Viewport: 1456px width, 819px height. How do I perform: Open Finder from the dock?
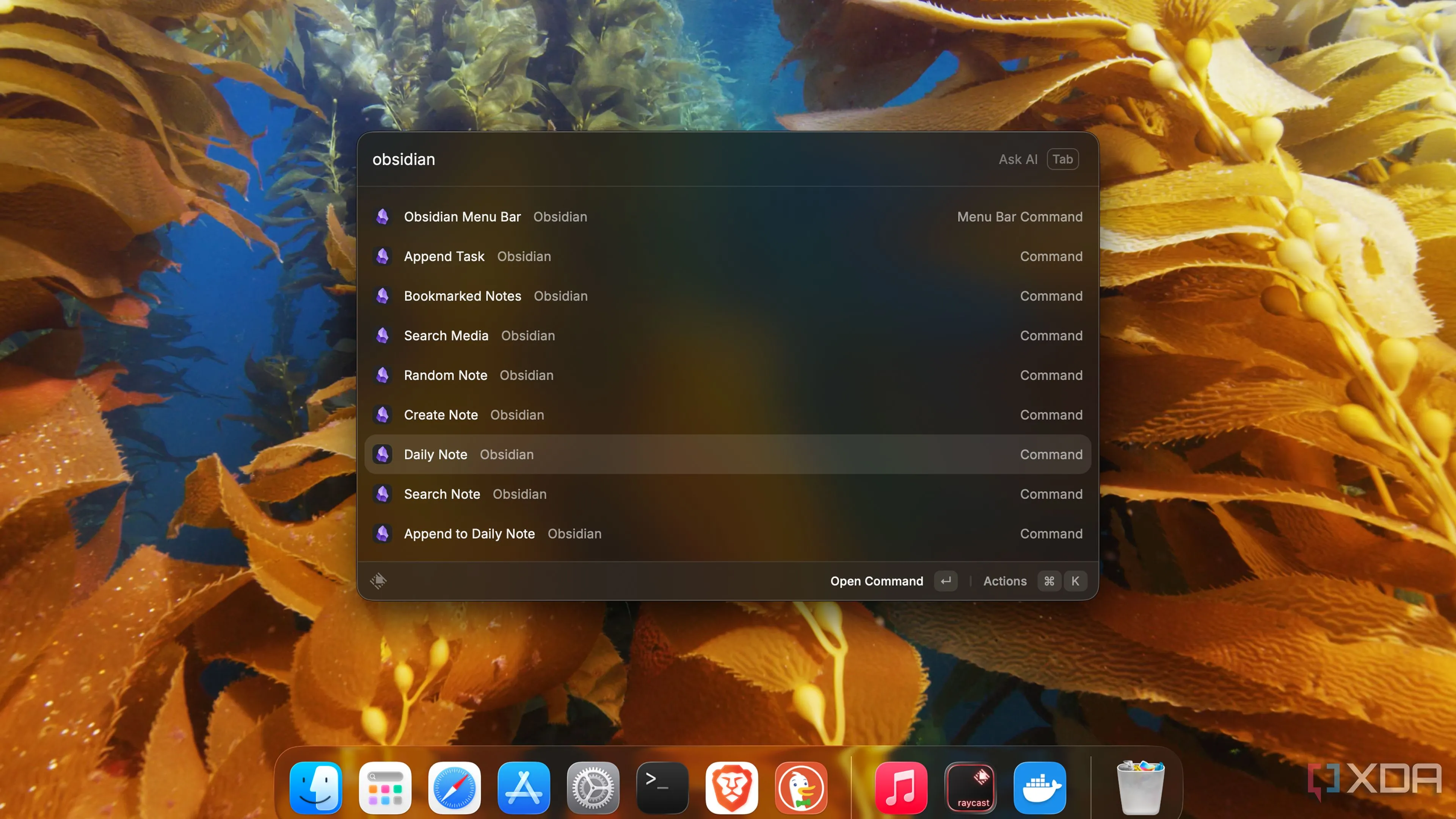tap(316, 788)
